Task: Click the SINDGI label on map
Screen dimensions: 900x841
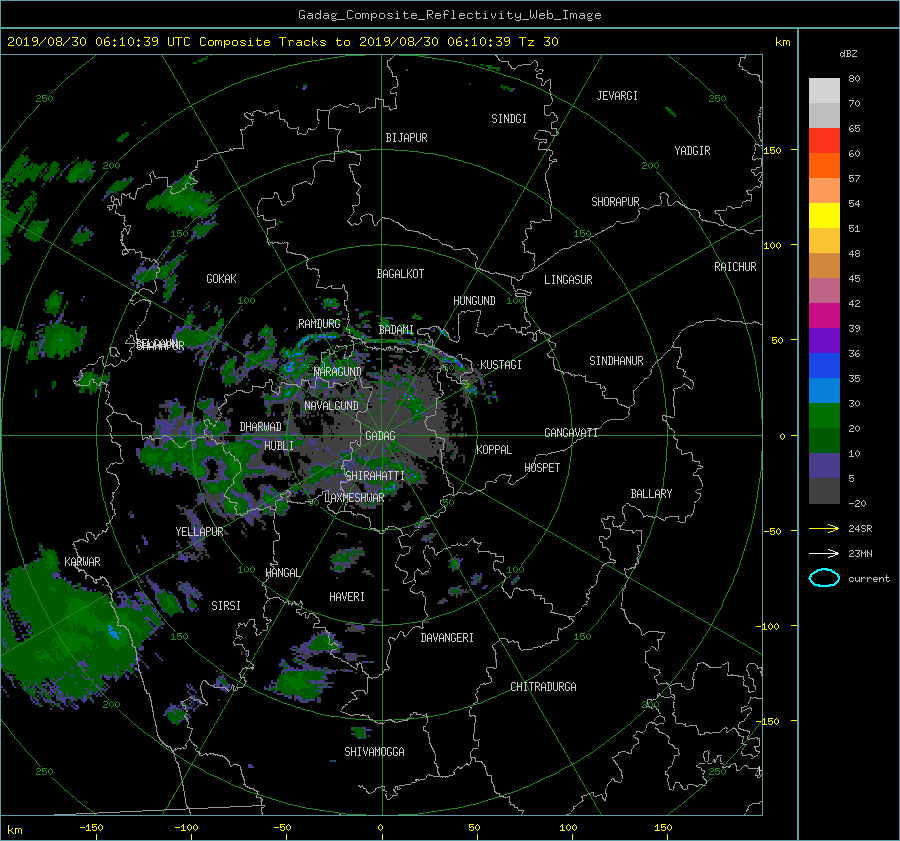Action: (509, 119)
